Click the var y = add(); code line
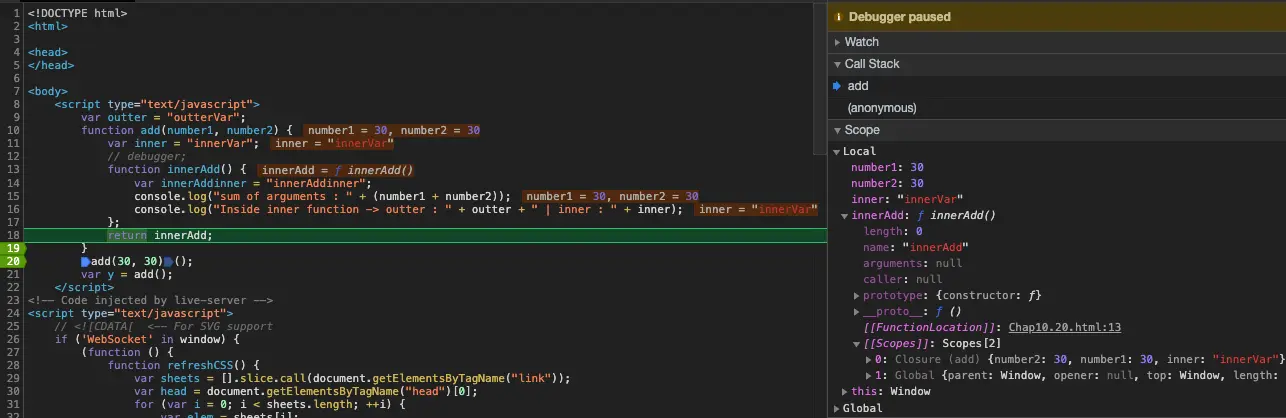Viewport: 1286px width, 418px height. (127, 274)
